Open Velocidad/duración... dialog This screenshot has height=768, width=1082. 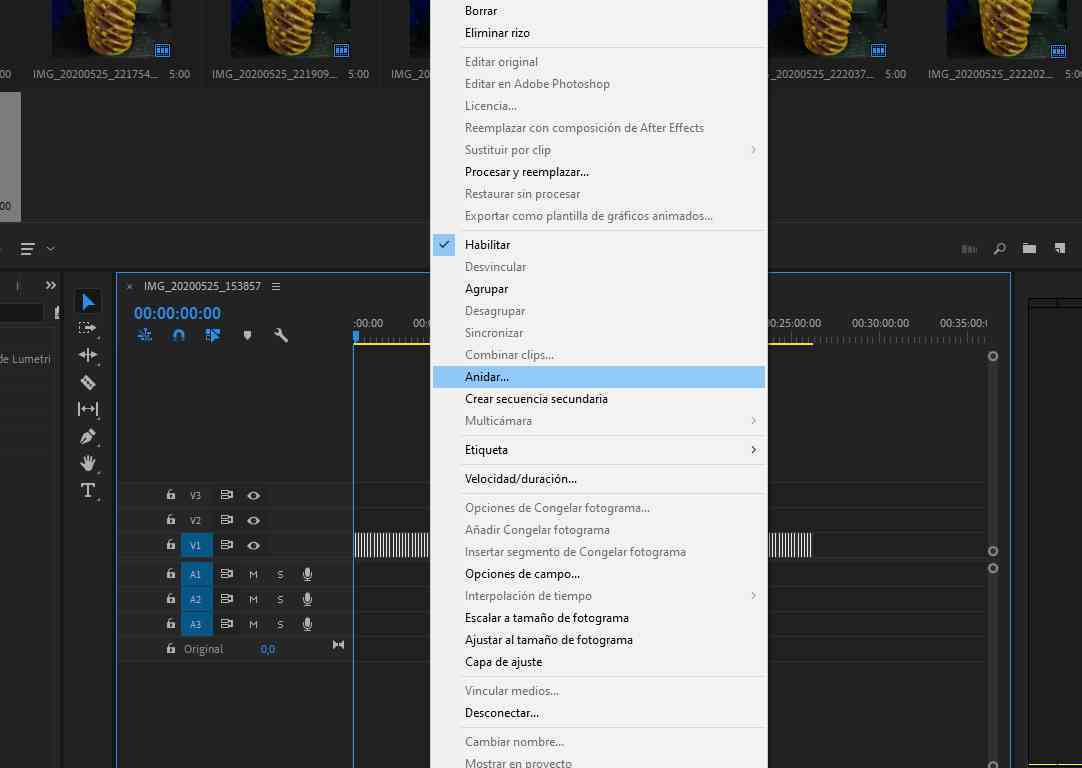tap(599, 479)
